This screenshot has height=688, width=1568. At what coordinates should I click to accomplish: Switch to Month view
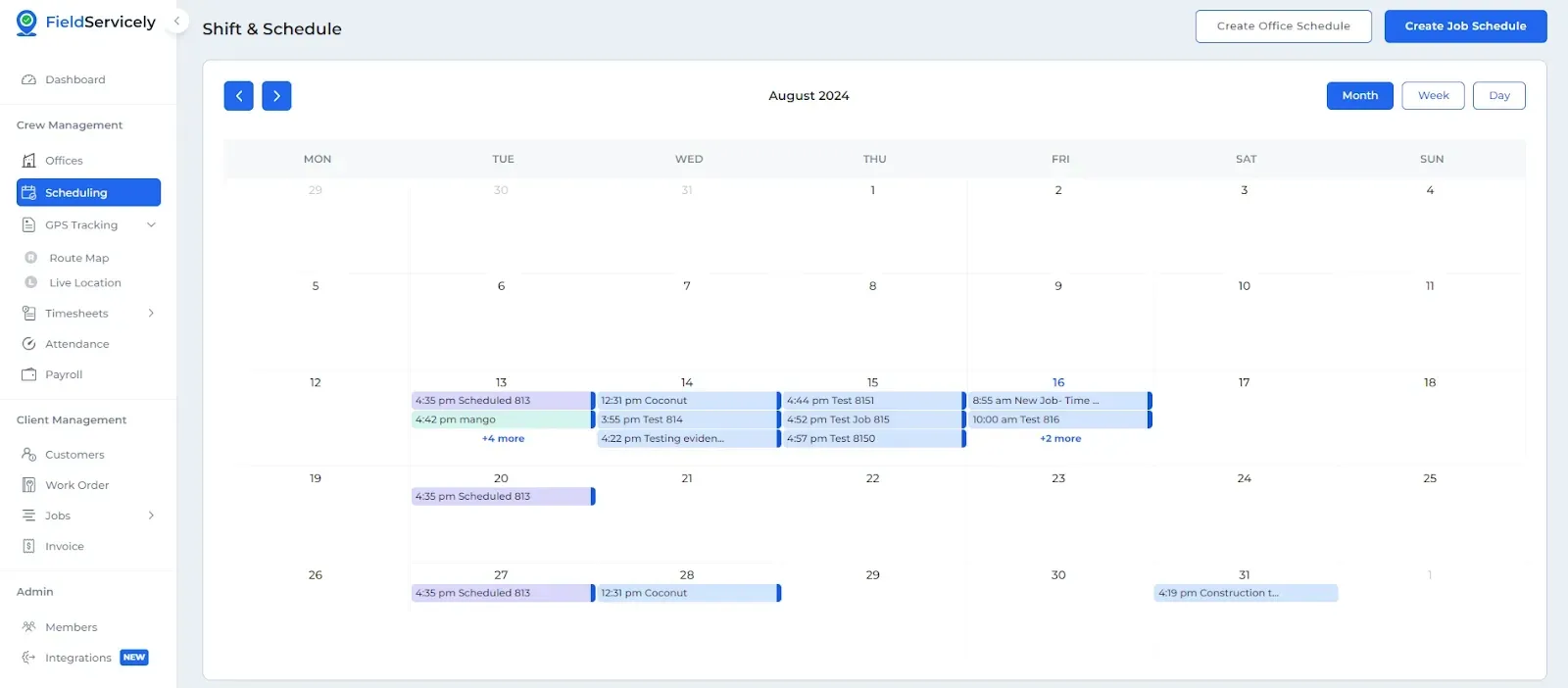(x=1359, y=96)
